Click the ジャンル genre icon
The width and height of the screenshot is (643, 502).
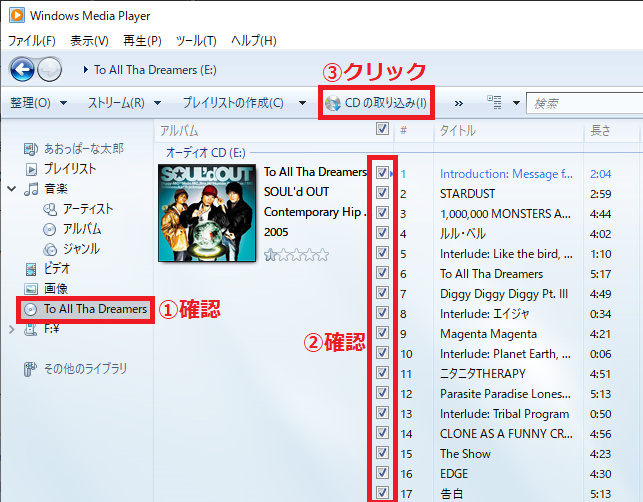click(50, 249)
